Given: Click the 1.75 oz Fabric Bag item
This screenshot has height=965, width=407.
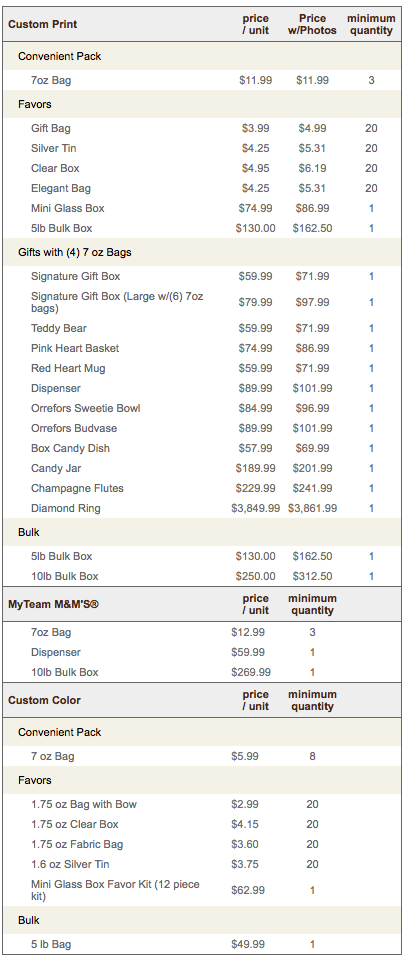Looking at the screenshot, I should (77, 844).
